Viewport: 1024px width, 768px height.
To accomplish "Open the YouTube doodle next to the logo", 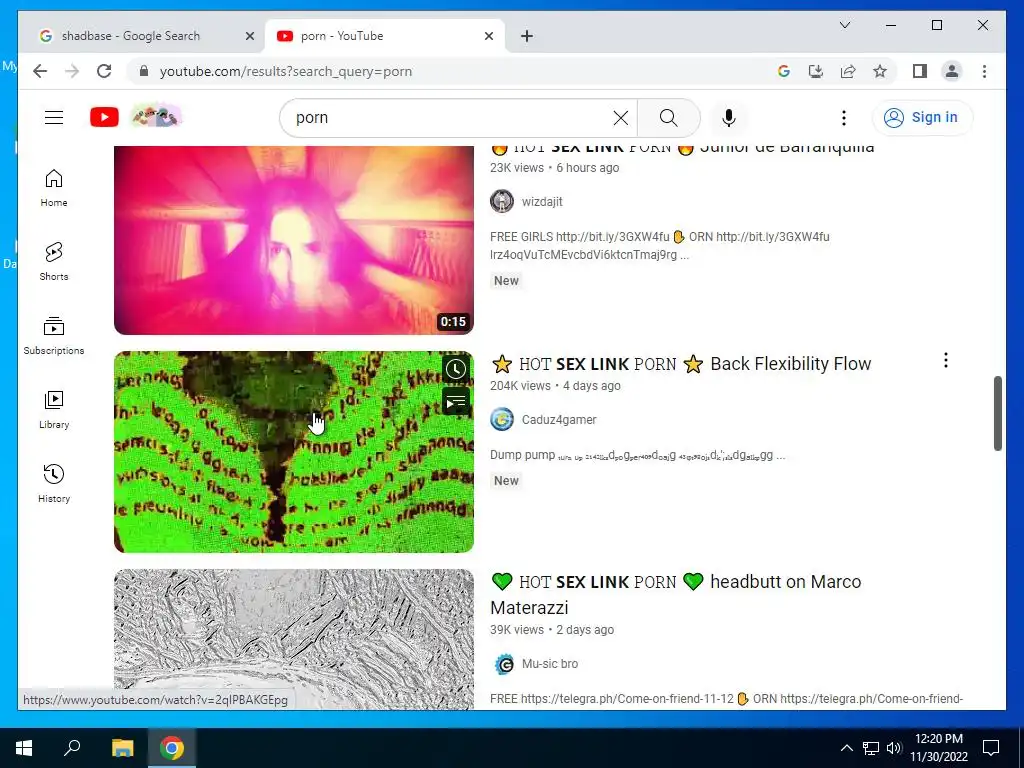I will [157, 117].
